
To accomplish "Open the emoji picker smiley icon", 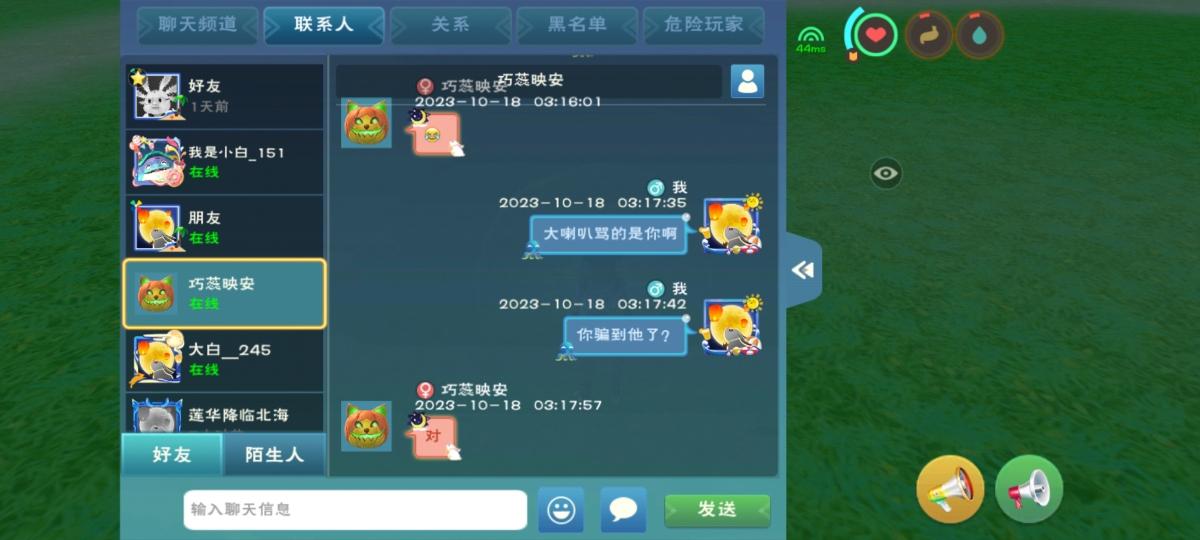I will (x=561, y=510).
